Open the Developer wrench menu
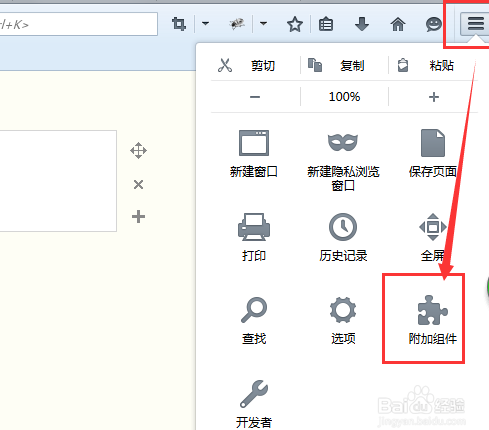489x430 pixels. tap(254, 394)
